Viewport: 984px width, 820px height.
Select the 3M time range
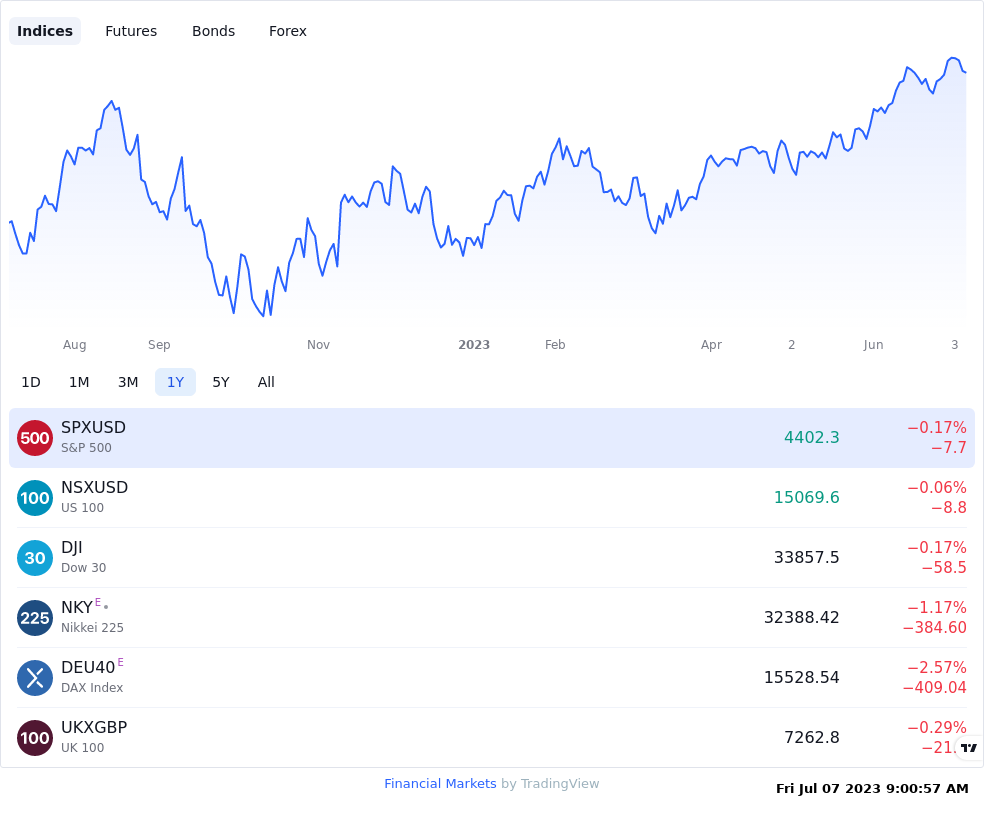pyautogui.click(x=128, y=382)
